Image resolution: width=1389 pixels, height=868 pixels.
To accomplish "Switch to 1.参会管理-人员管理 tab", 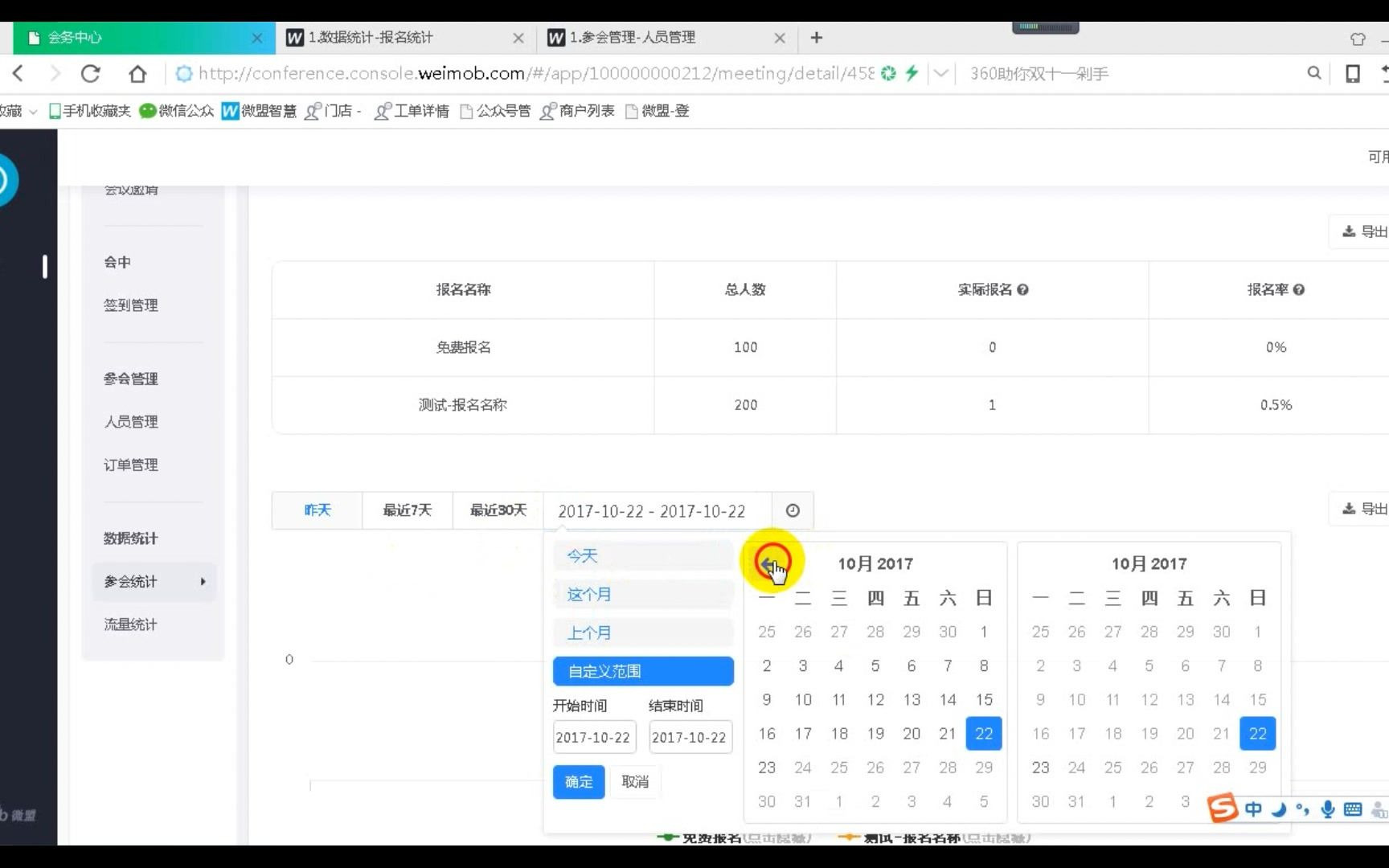I will [666, 38].
